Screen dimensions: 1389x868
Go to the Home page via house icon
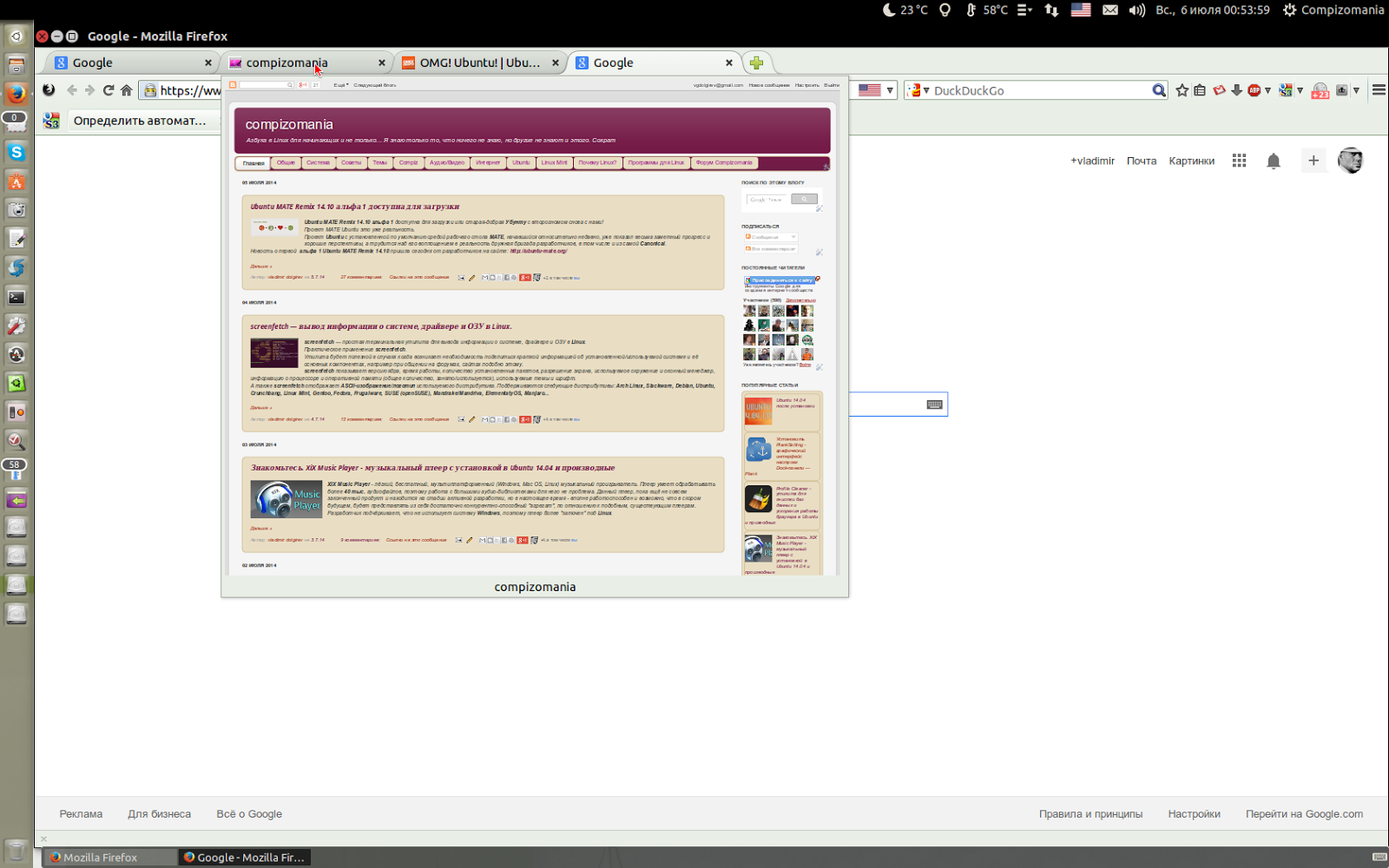point(127,90)
